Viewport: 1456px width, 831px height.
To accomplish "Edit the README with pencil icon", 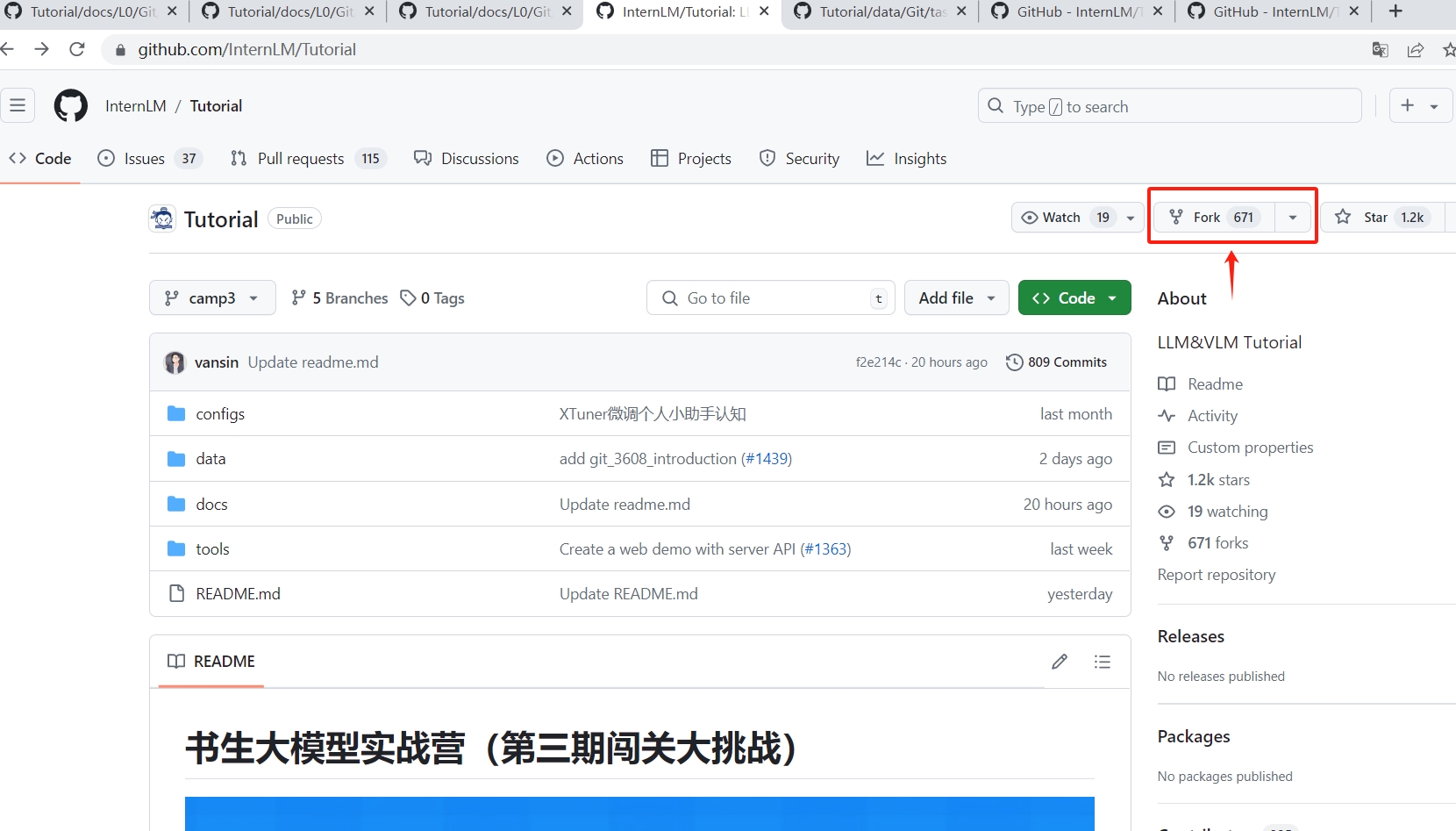I will coord(1060,662).
